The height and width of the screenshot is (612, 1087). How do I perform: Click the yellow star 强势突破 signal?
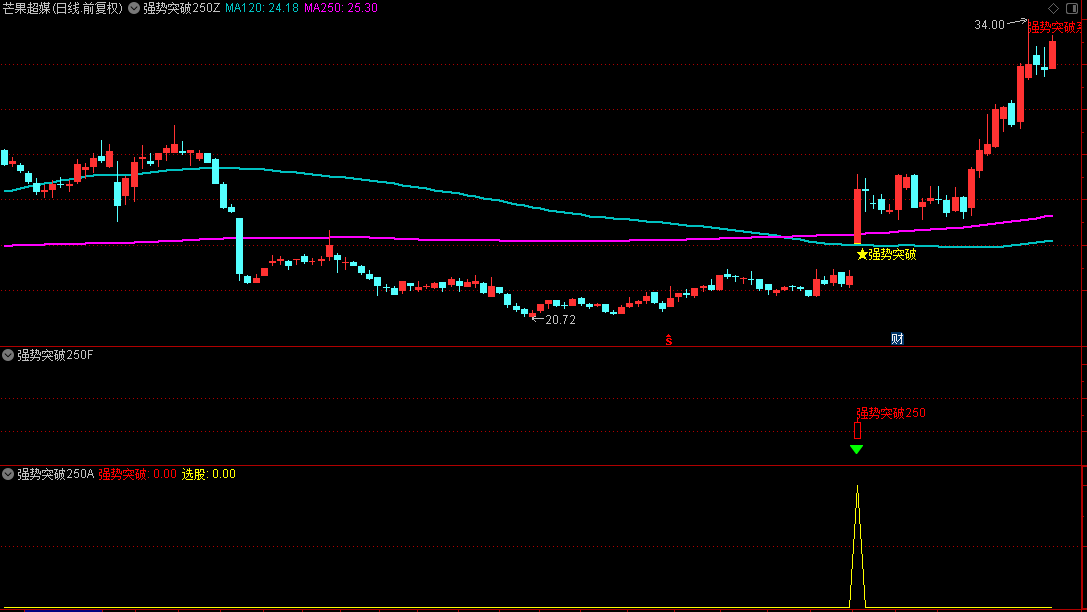click(887, 254)
